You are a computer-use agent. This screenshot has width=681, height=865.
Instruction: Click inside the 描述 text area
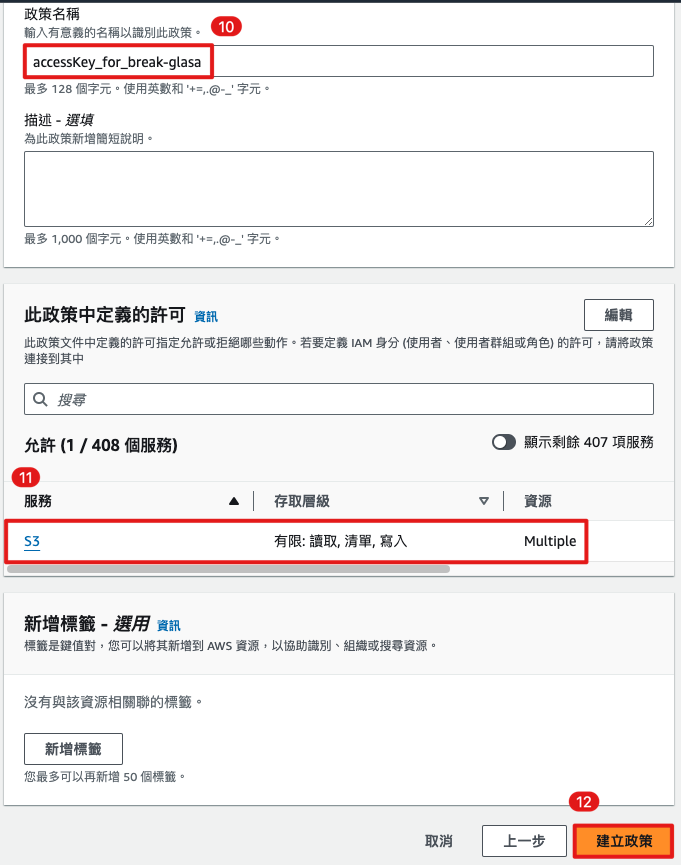click(x=338, y=188)
